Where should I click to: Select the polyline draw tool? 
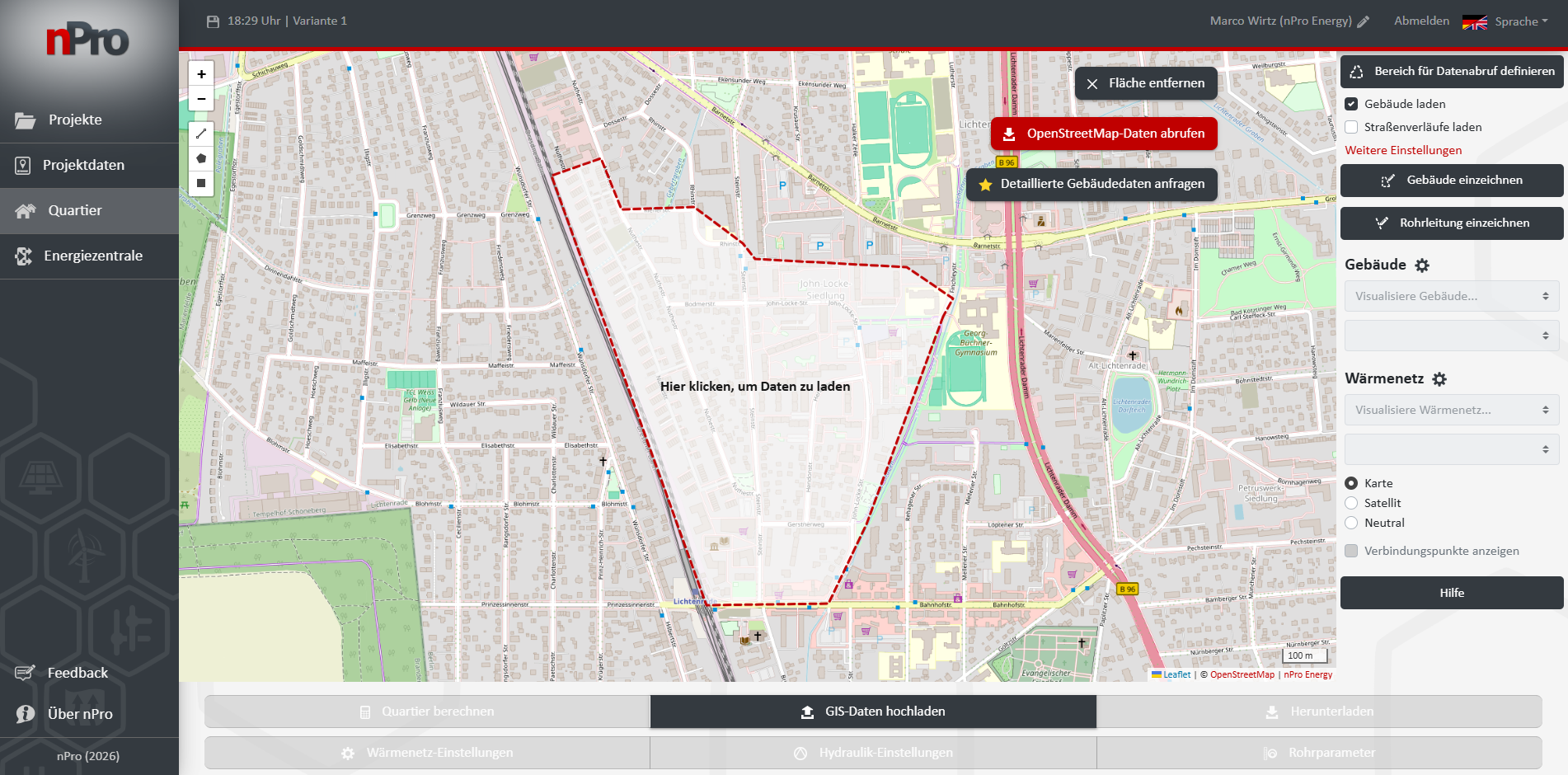coord(201,134)
